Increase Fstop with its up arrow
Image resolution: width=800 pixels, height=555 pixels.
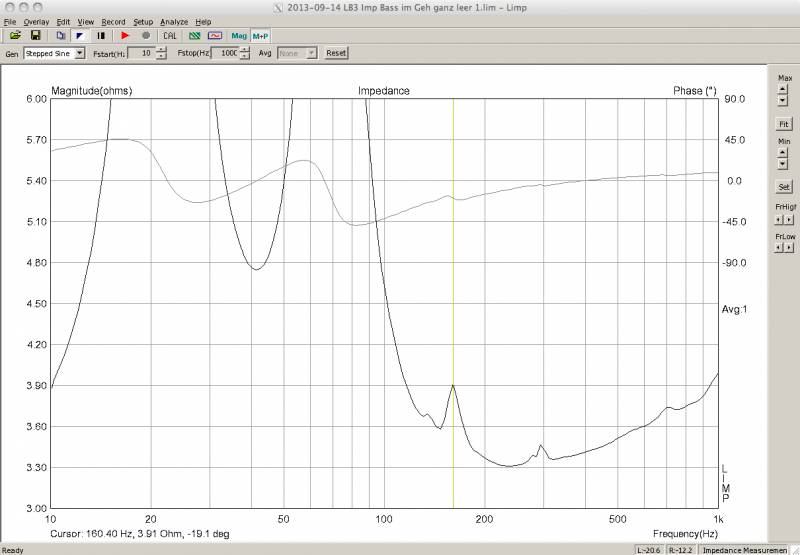tap(244, 50)
